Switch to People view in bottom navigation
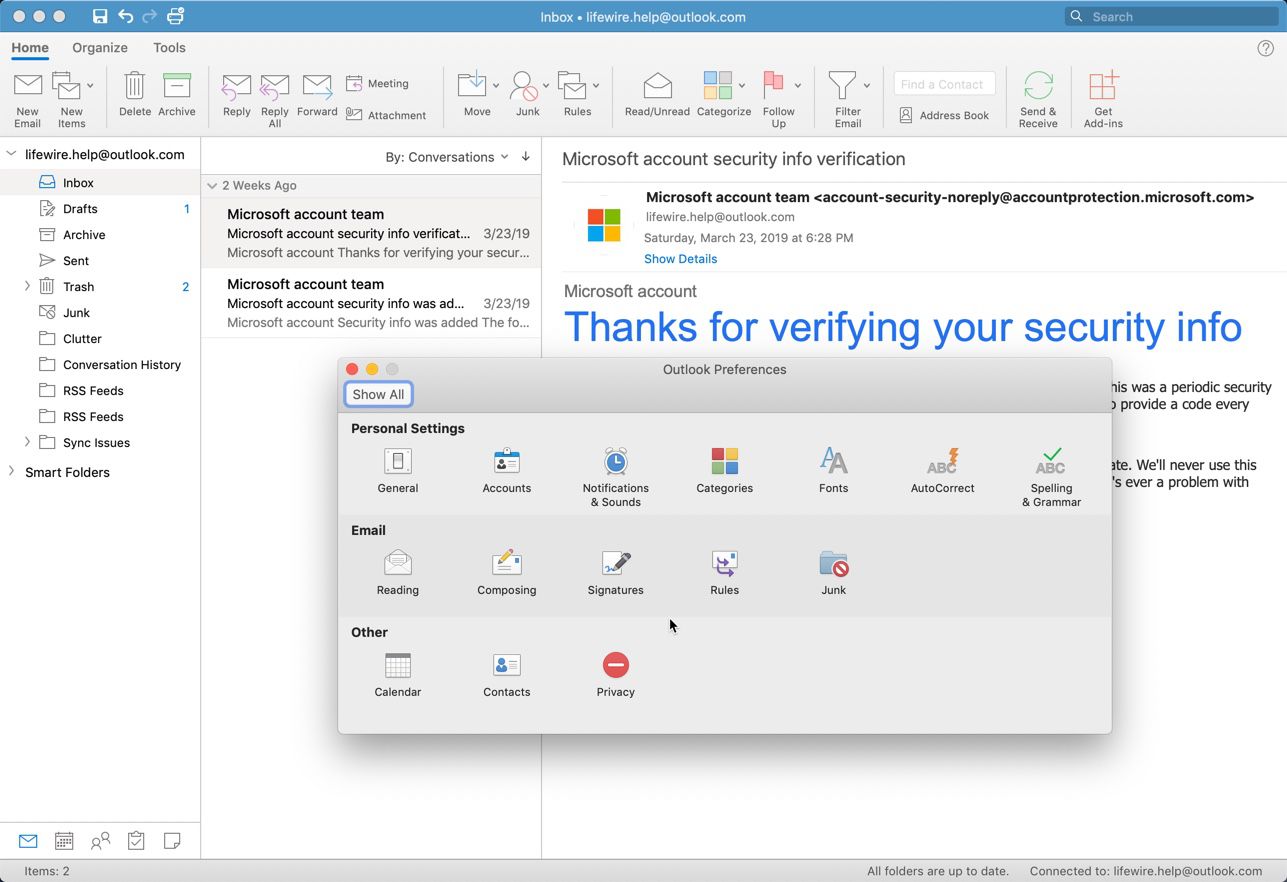This screenshot has width=1287, height=882. 100,841
